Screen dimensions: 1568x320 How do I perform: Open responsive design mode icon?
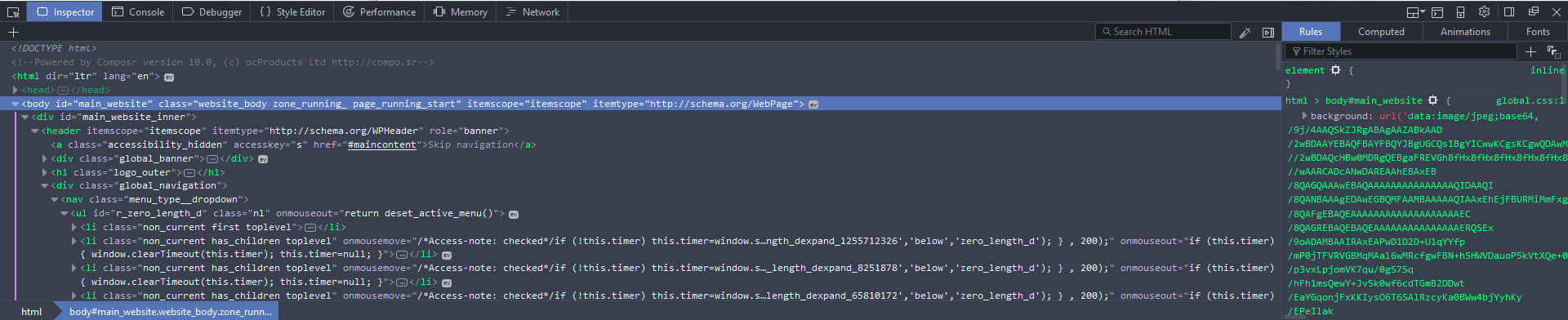[x=1460, y=11]
